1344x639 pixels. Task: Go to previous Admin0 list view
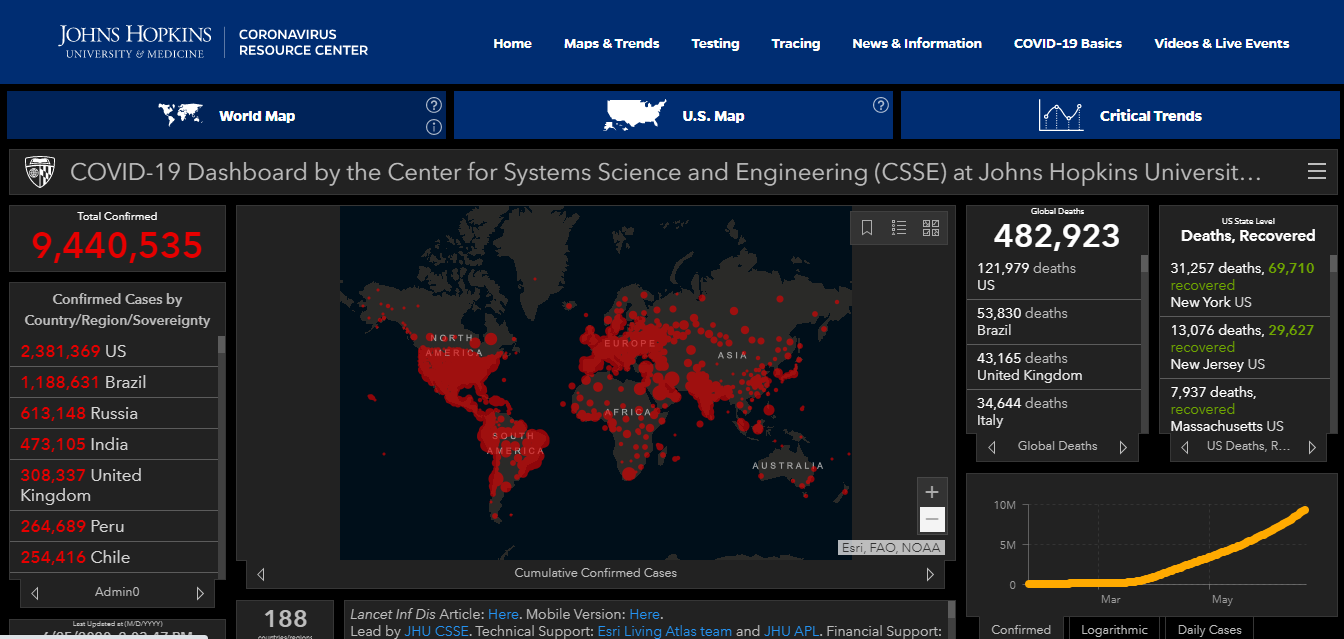[35, 593]
